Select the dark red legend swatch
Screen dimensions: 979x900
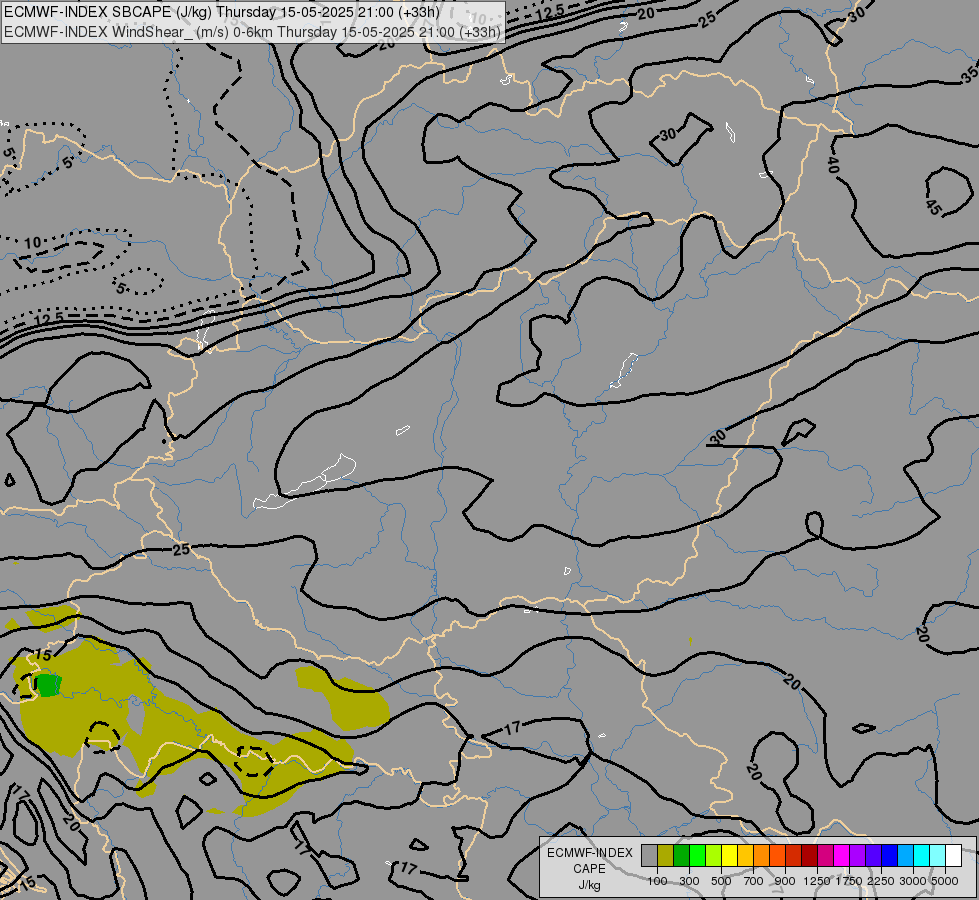tap(810, 855)
